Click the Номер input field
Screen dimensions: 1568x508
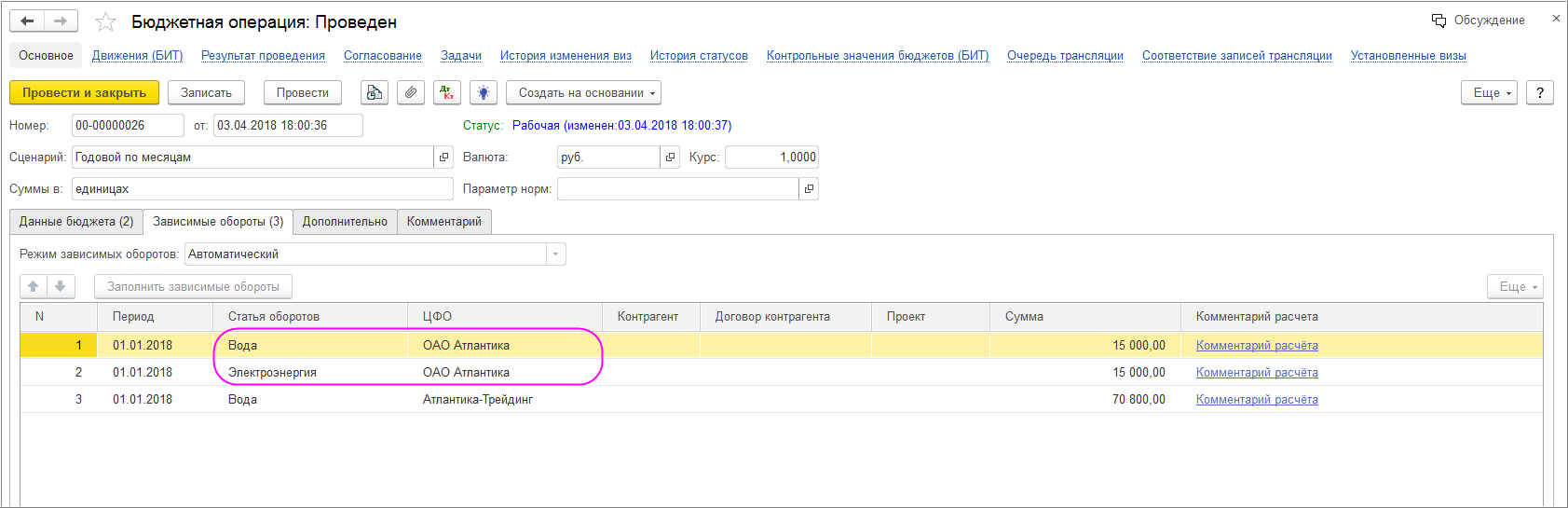click(x=128, y=126)
